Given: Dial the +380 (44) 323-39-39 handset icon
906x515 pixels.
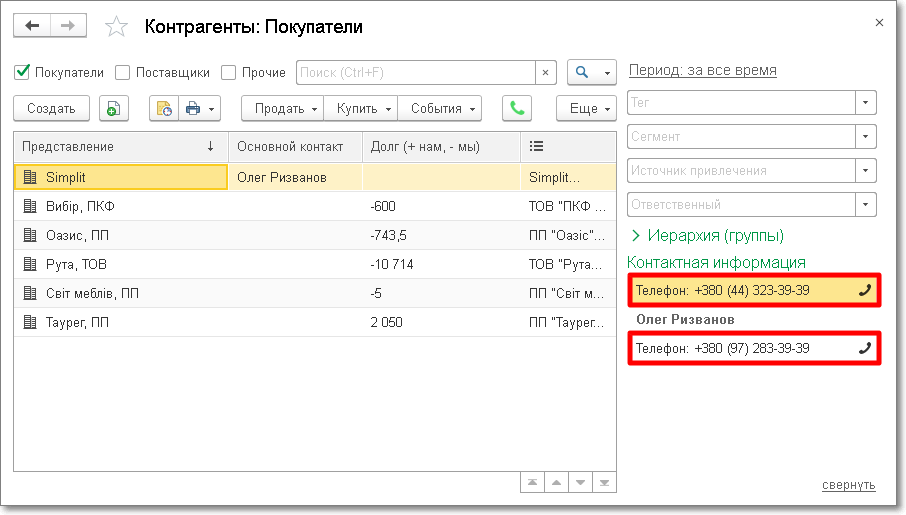Looking at the screenshot, I should coord(865,290).
